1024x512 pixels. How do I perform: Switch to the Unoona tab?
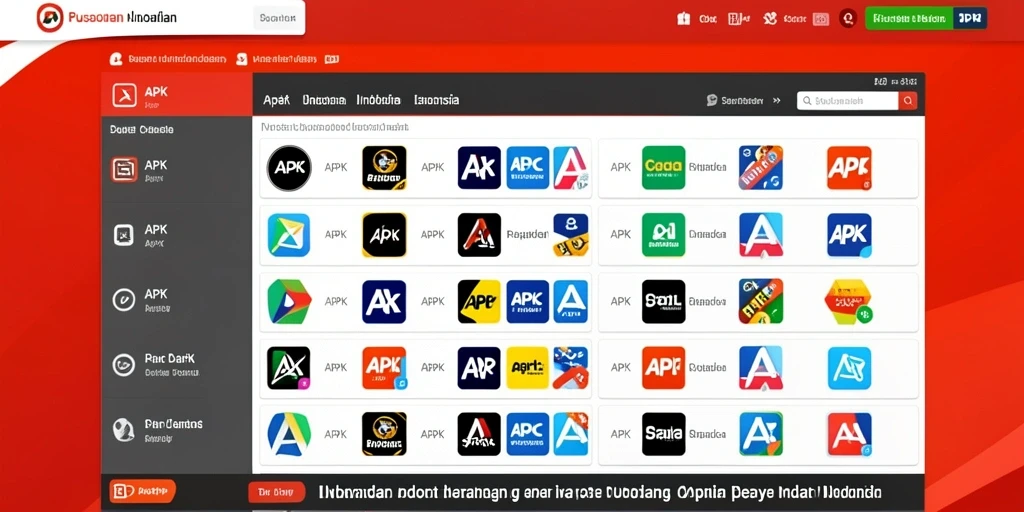pos(324,101)
